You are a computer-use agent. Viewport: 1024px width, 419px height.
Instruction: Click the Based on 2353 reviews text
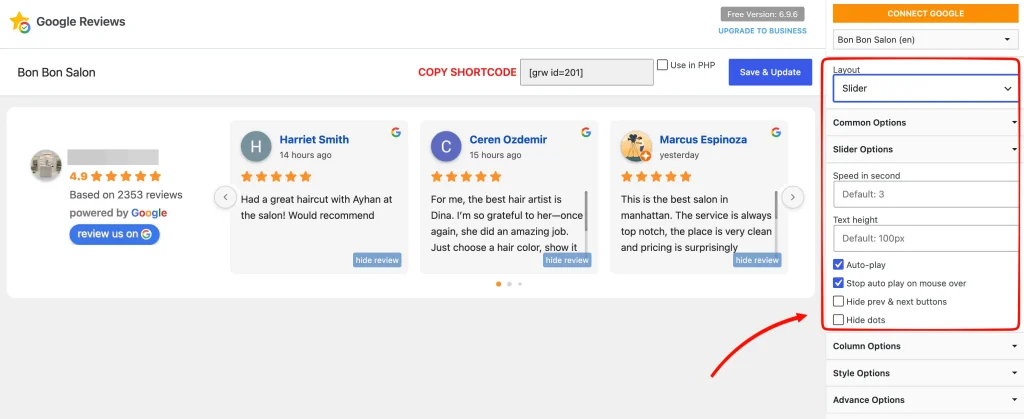(x=126, y=194)
